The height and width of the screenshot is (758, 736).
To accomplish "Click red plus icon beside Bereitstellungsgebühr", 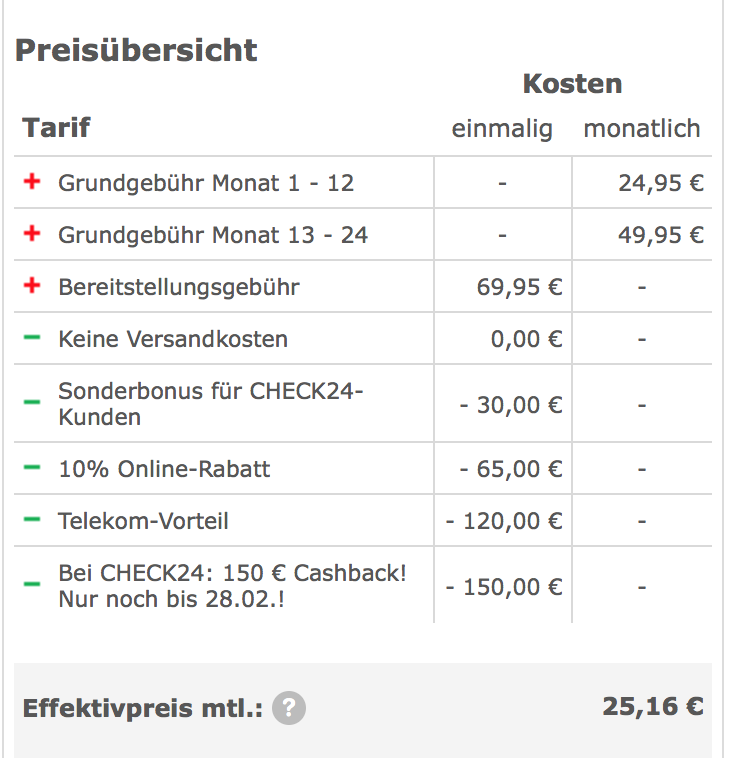I will click(x=32, y=285).
